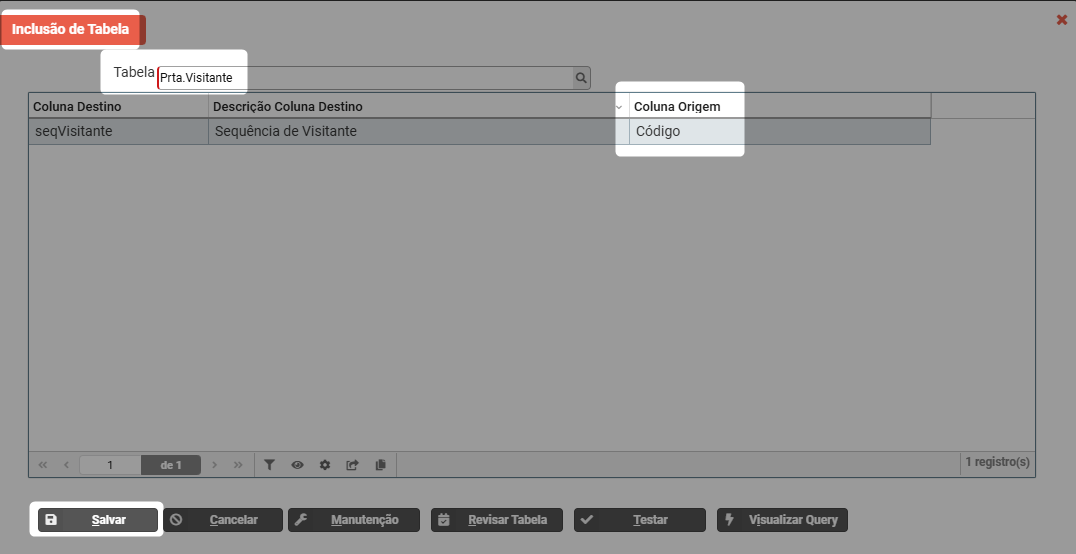Go to next page of grid
This screenshot has height=554, width=1076.
pyautogui.click(x=215, y=465)
